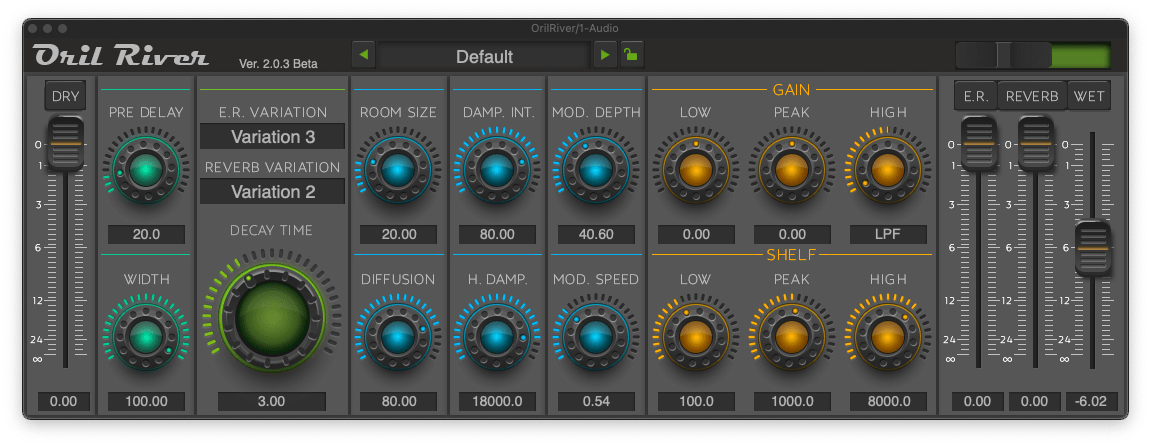The width and height of the screenshot is (1151, 446).
Task: Click the H. Damp. knob
Action: pyautogui.click(x=497, y=337)
